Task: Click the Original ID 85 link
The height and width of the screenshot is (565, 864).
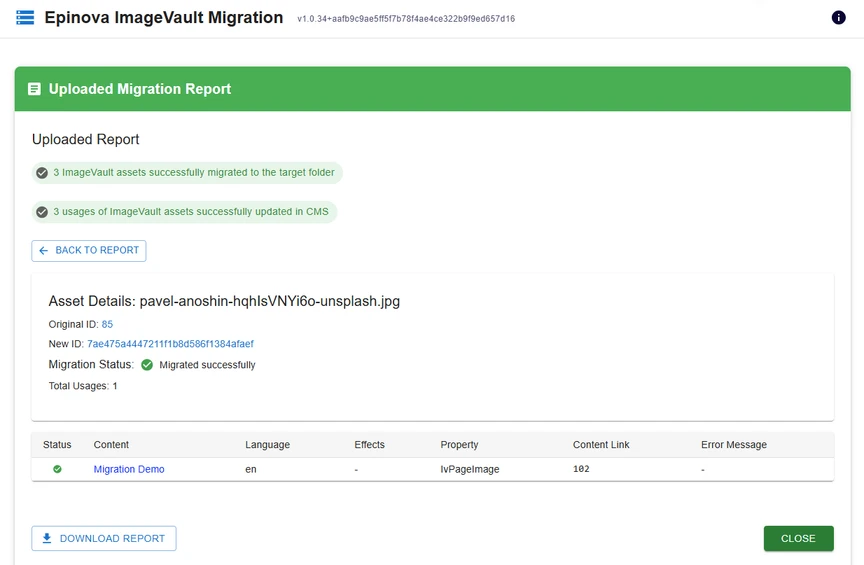Action: 107,324
